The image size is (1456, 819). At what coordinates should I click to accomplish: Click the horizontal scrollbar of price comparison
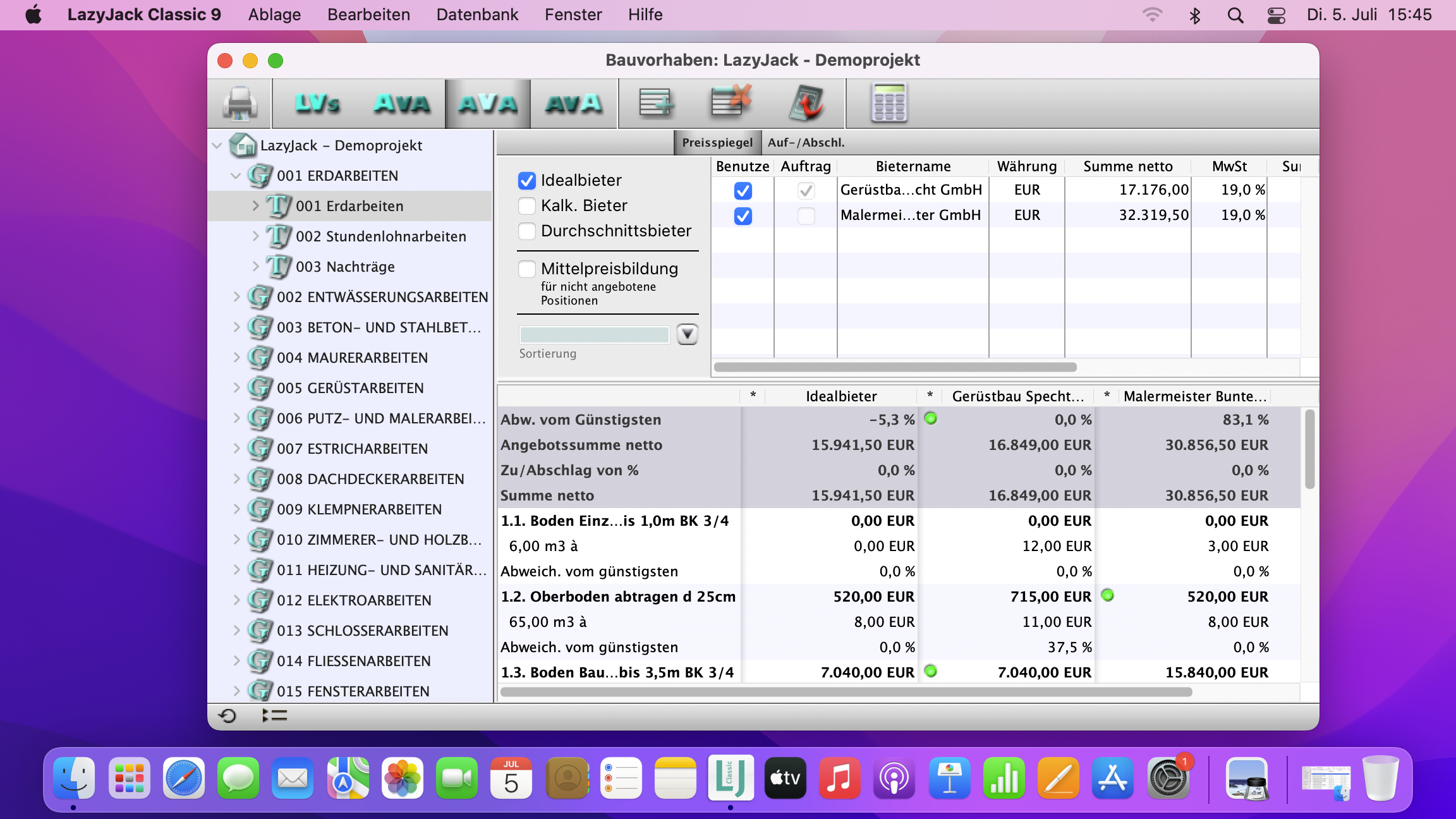point(846,692)
